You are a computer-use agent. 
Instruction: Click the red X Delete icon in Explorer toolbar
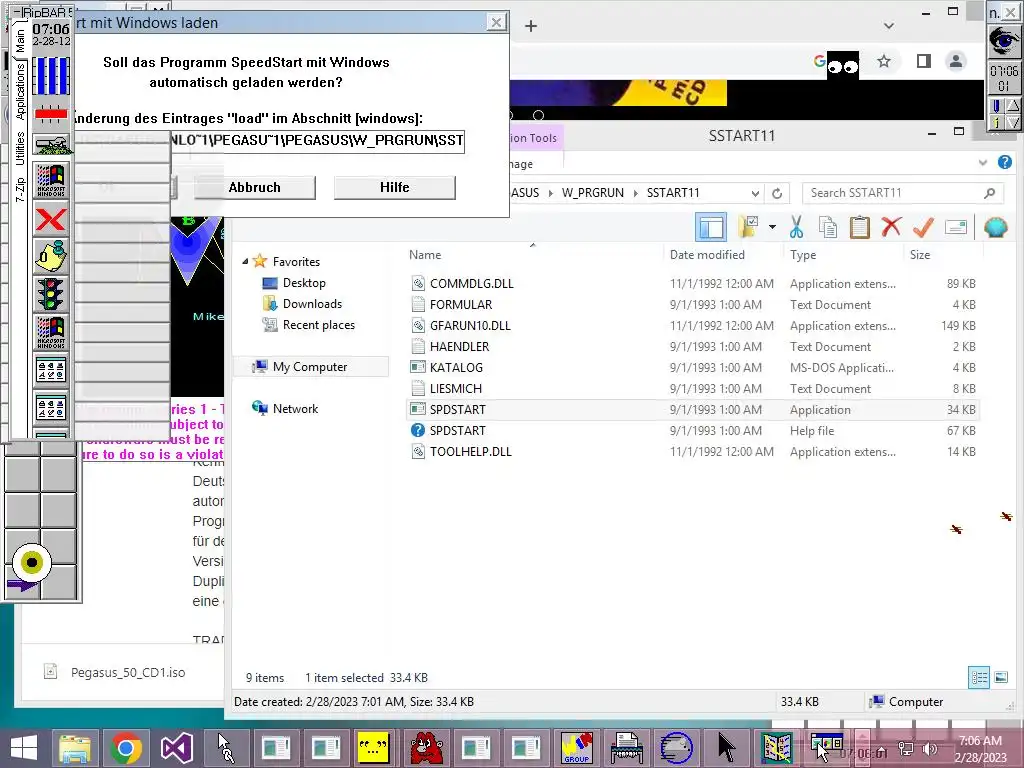891,227
